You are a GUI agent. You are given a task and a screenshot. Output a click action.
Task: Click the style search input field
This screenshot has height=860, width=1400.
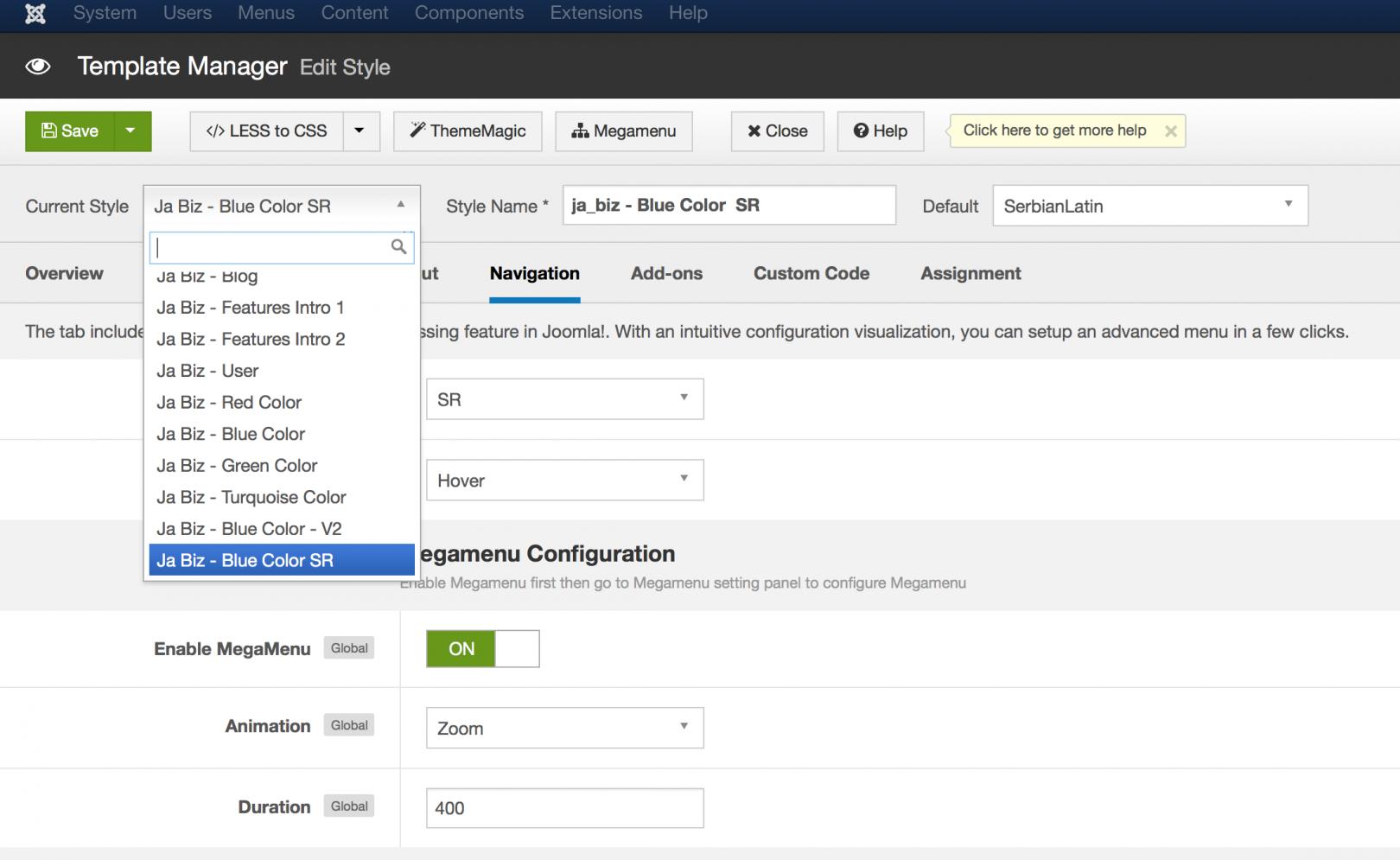pos(282,247)
